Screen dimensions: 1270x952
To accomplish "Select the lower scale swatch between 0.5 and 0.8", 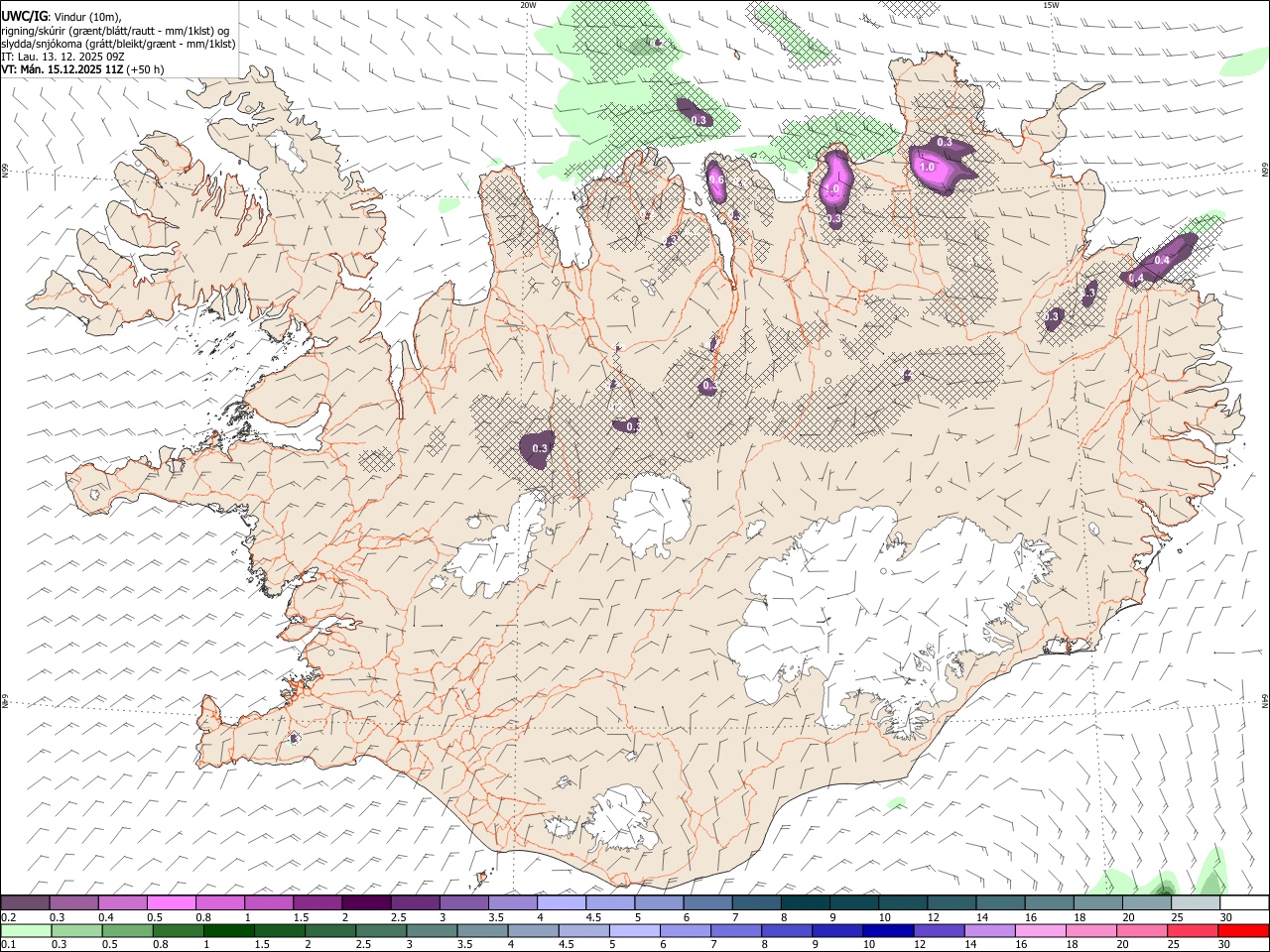I will click(128, 930).
